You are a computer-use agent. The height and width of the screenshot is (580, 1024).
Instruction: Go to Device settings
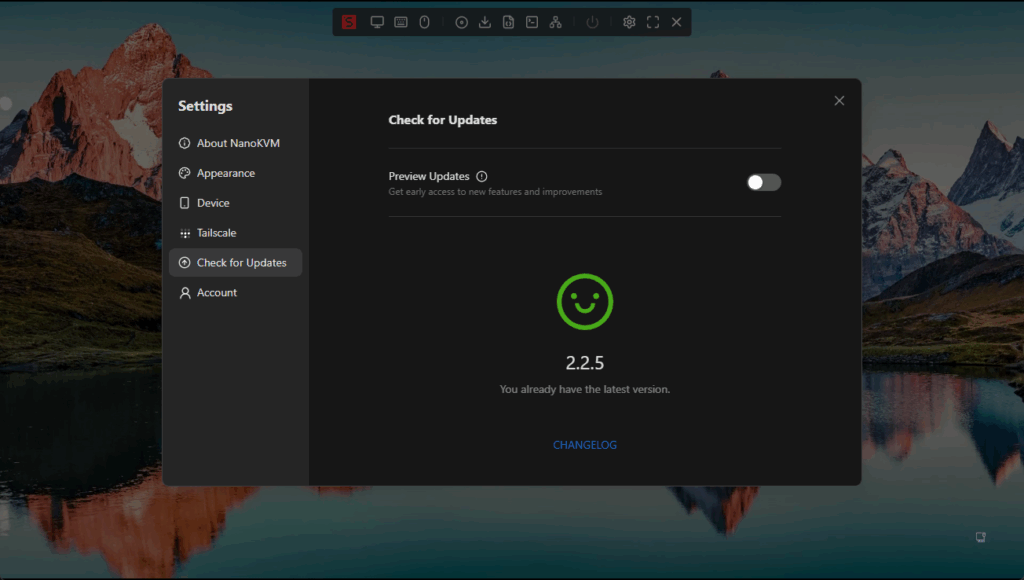coord(213,203)
